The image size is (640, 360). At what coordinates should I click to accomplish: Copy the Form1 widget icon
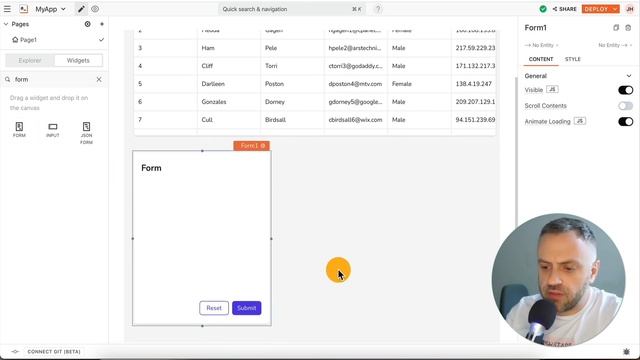coord(616,28)
